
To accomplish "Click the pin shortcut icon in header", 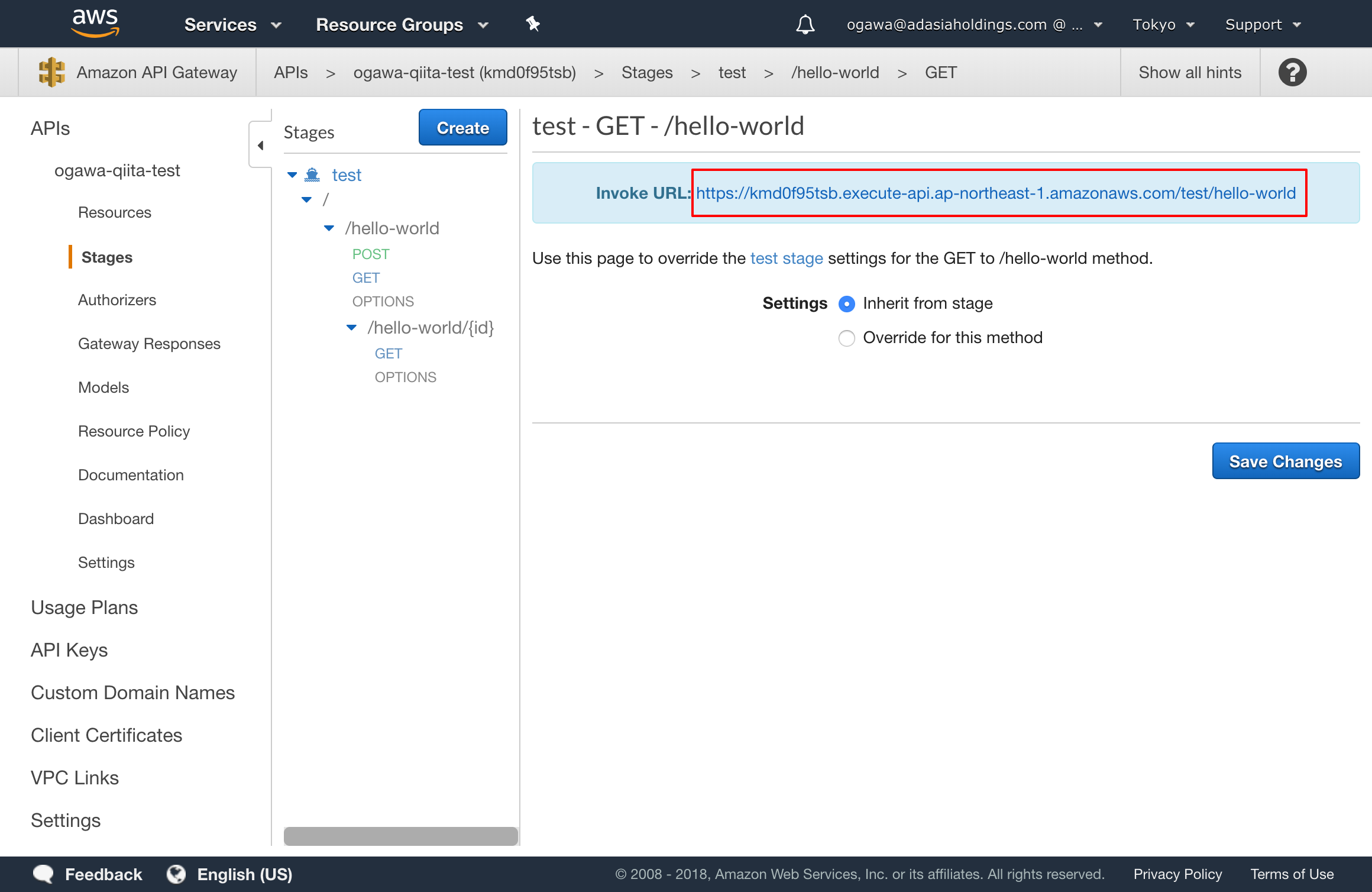I will tap(533, 24).
